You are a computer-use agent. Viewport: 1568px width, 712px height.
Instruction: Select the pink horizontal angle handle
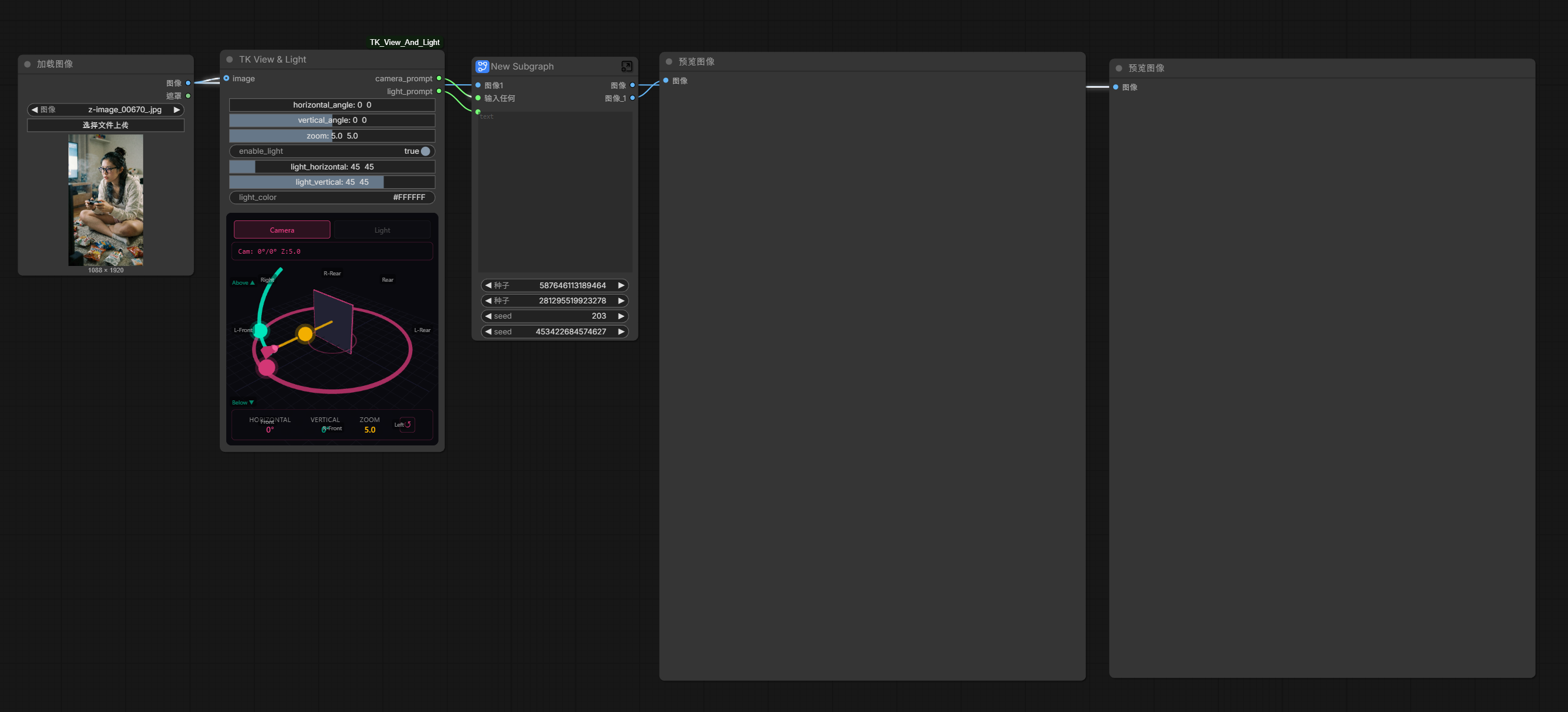267,368
